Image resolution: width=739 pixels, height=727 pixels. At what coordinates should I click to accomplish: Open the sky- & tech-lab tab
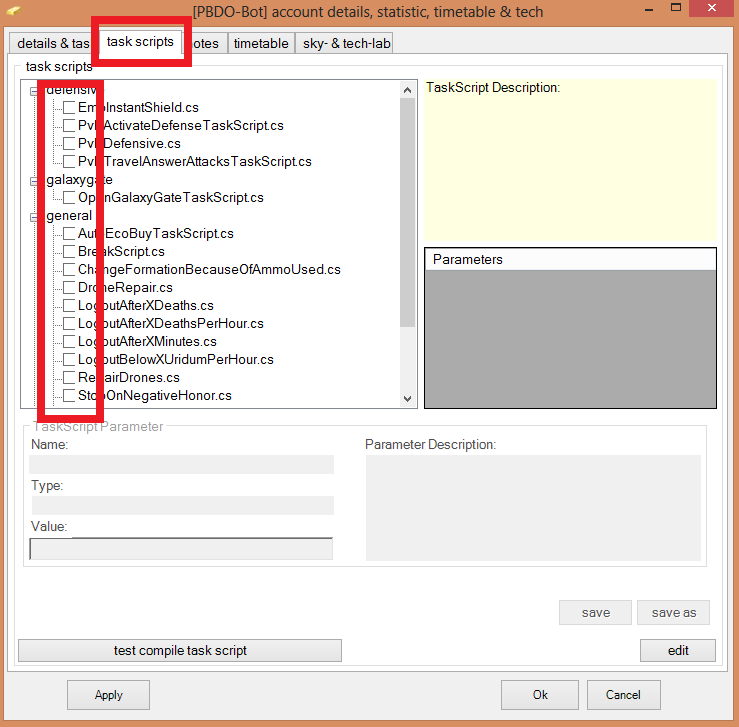(346, 43)
